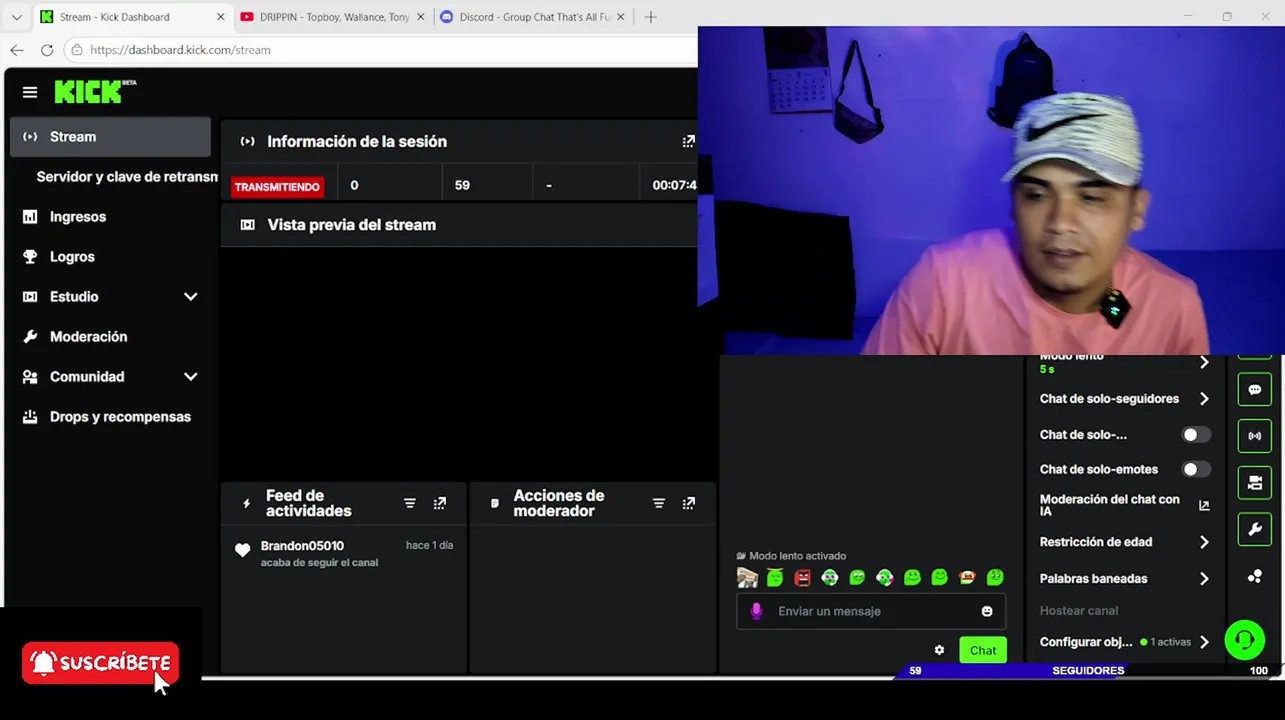This screenshot has width=1285, height=720.
Task: Open the hamburger menu beside the Kick logo
Action: pos(30,92)
